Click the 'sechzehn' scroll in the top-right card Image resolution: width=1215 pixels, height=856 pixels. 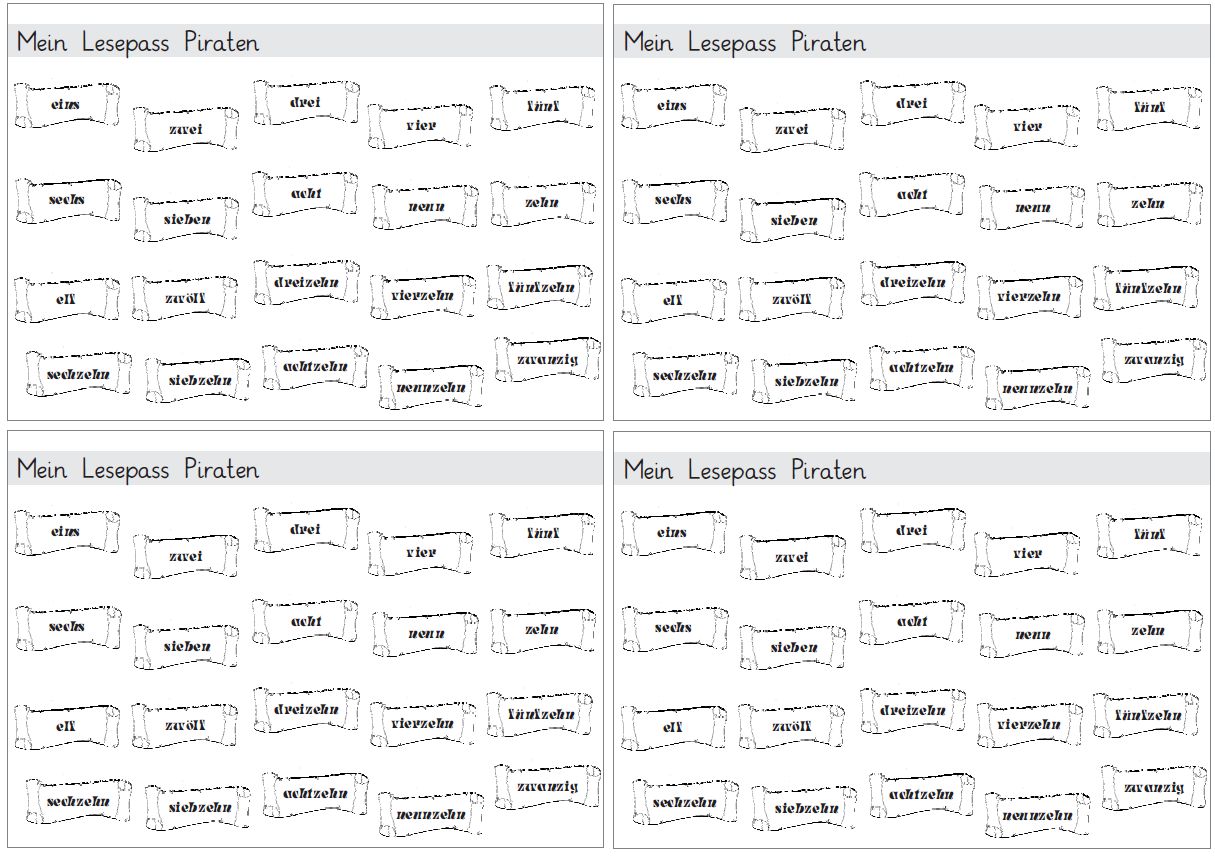tap(686, 375)
